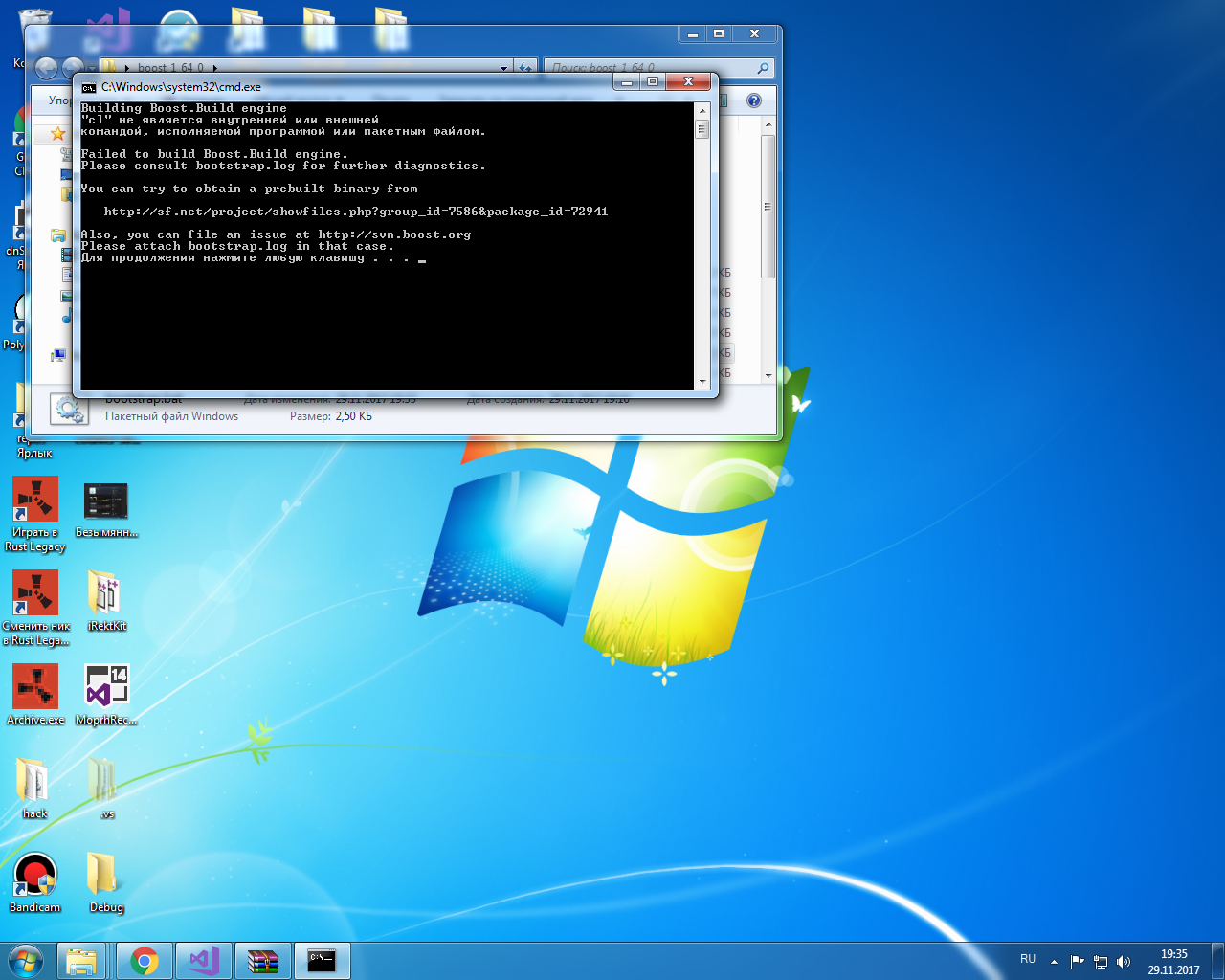
Task: Open the Explorer address bar history dropdown
Action: 504,68
